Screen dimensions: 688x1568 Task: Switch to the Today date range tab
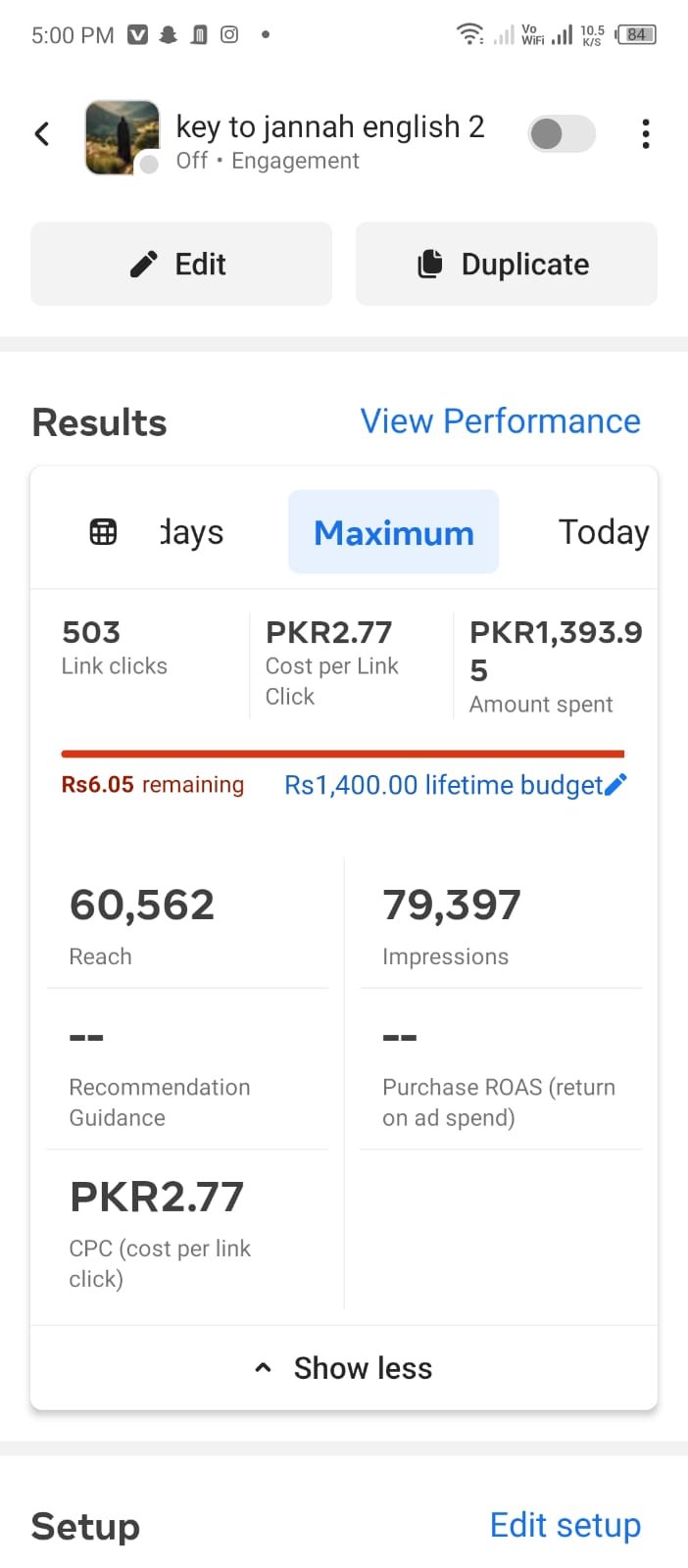[603, 532]
